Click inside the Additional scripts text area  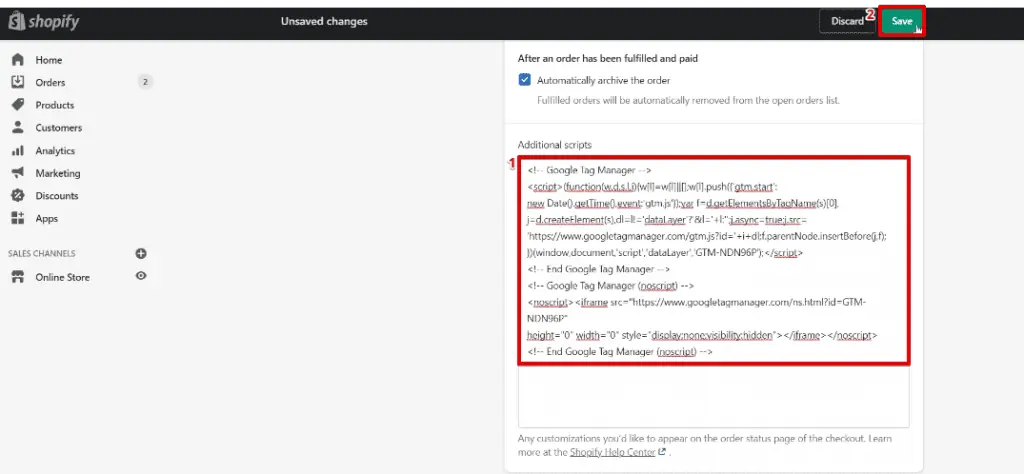click(x=713, y=292)
